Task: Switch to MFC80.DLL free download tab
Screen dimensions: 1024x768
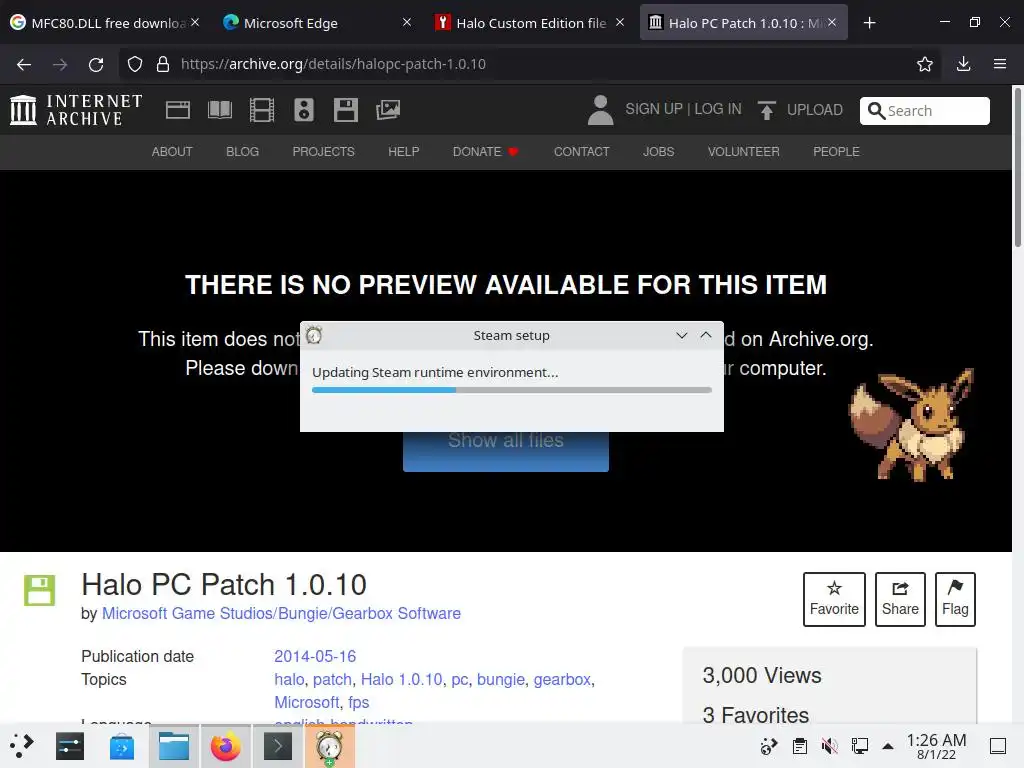Action: [104, 23]
